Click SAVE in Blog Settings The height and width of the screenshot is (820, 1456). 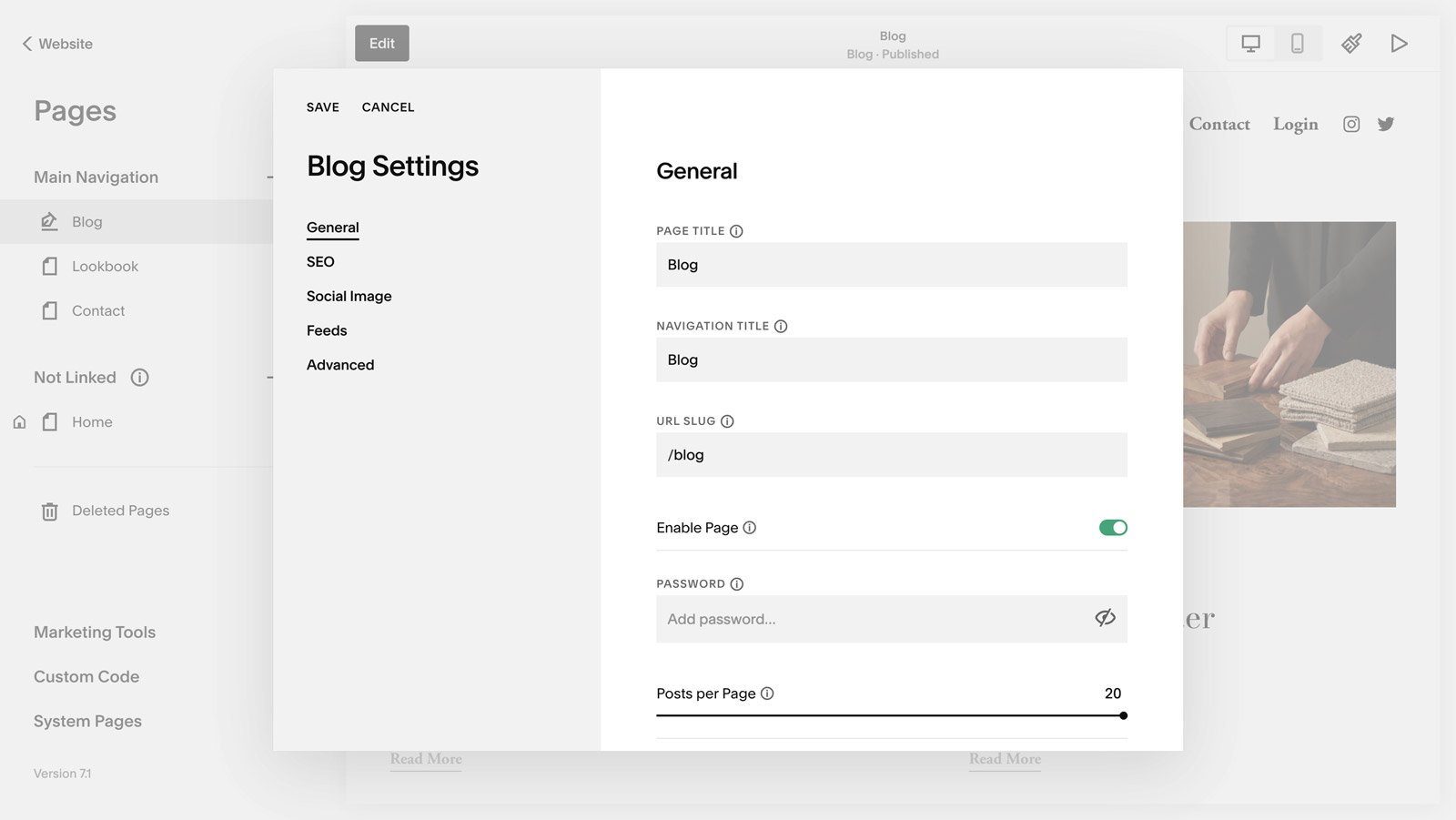323,107
